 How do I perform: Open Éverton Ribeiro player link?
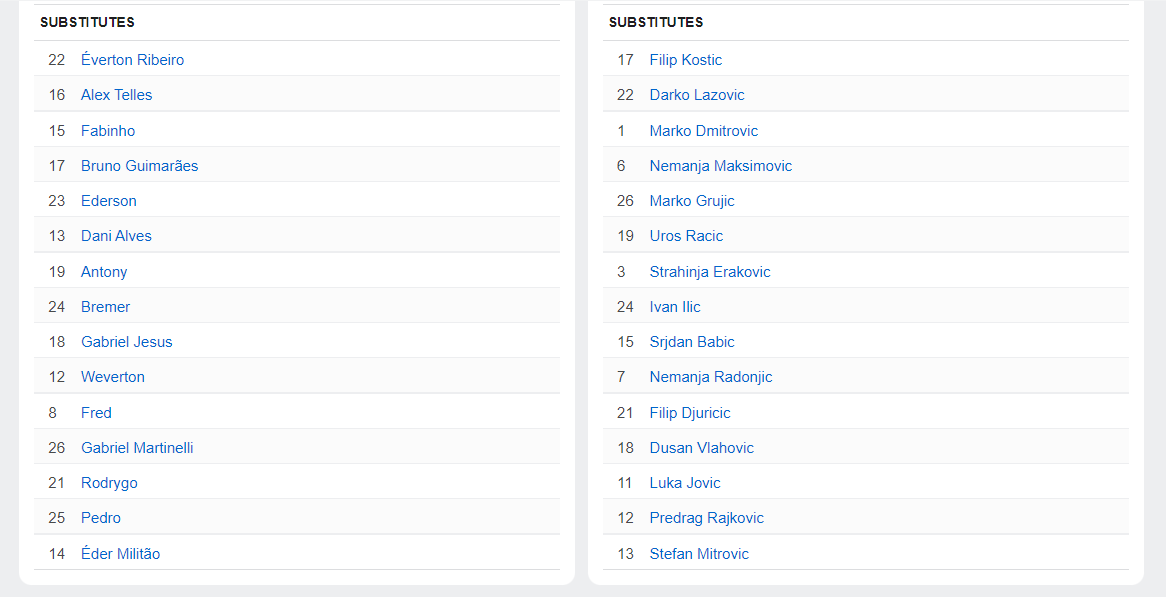(132, 59)
